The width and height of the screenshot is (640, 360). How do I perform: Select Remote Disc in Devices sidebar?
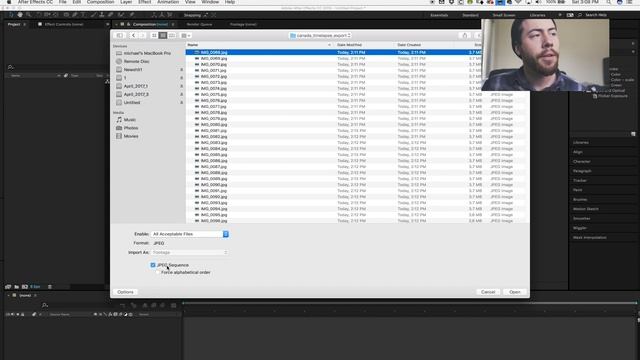pyautogui.click(x=136, y=61)
